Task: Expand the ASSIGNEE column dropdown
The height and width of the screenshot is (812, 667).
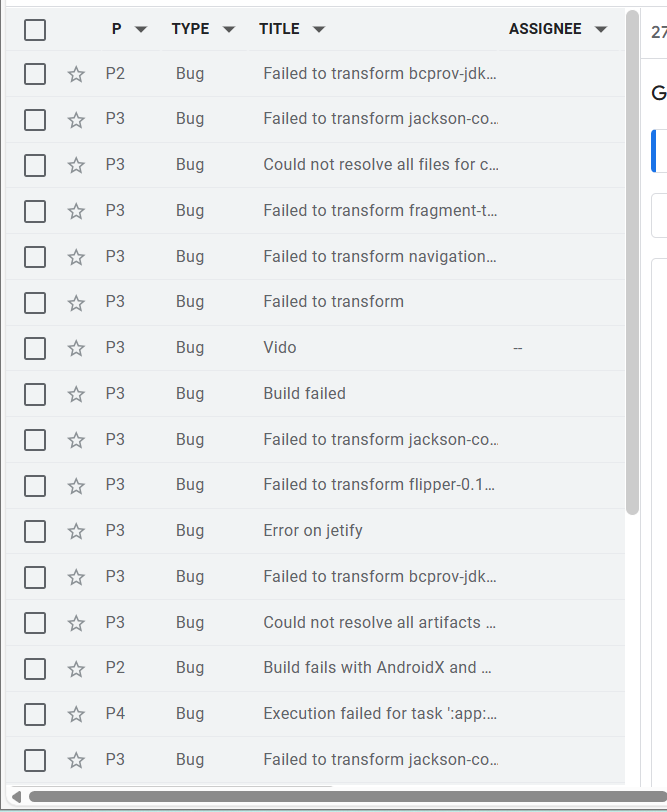Action: pos(600,30)
